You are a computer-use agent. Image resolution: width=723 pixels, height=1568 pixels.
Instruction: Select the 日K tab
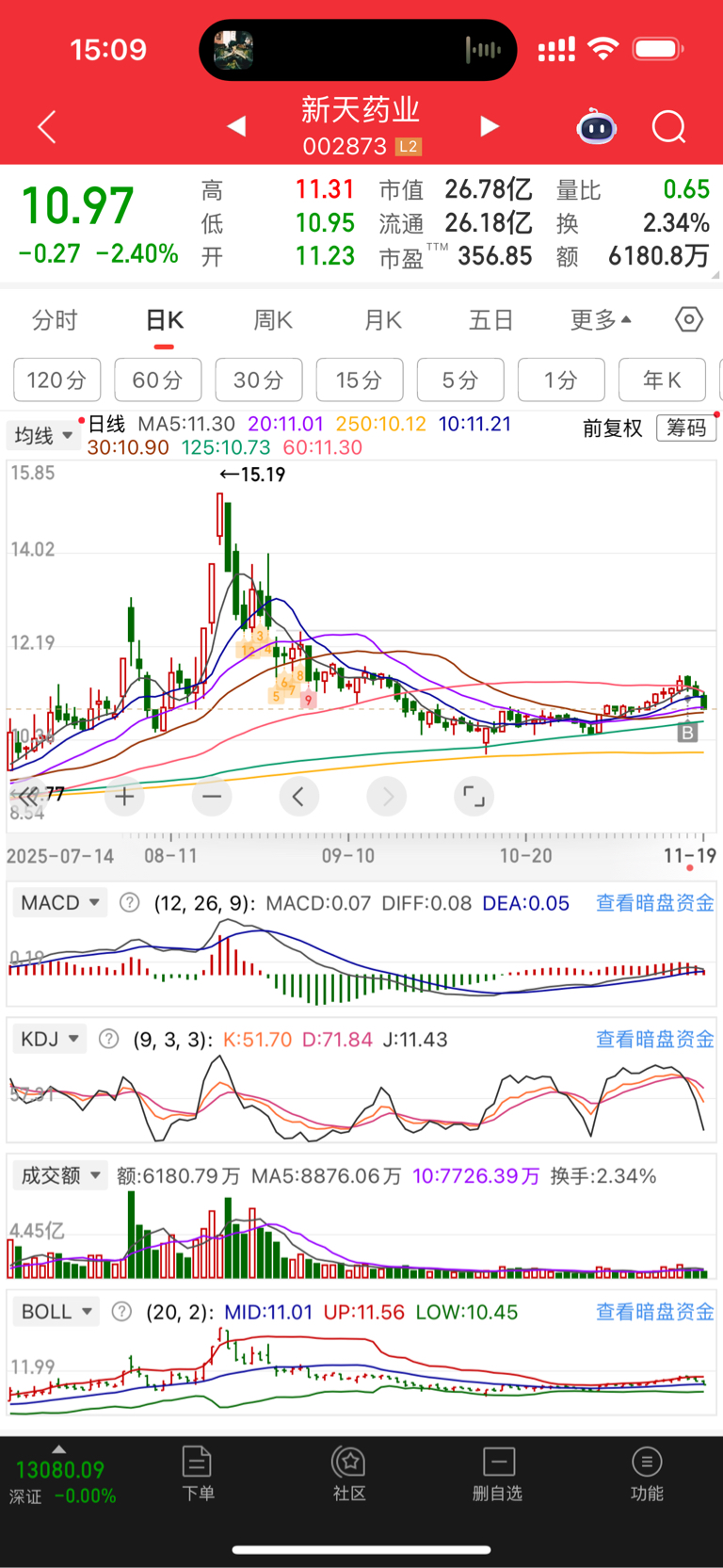(x=165, y=320)
